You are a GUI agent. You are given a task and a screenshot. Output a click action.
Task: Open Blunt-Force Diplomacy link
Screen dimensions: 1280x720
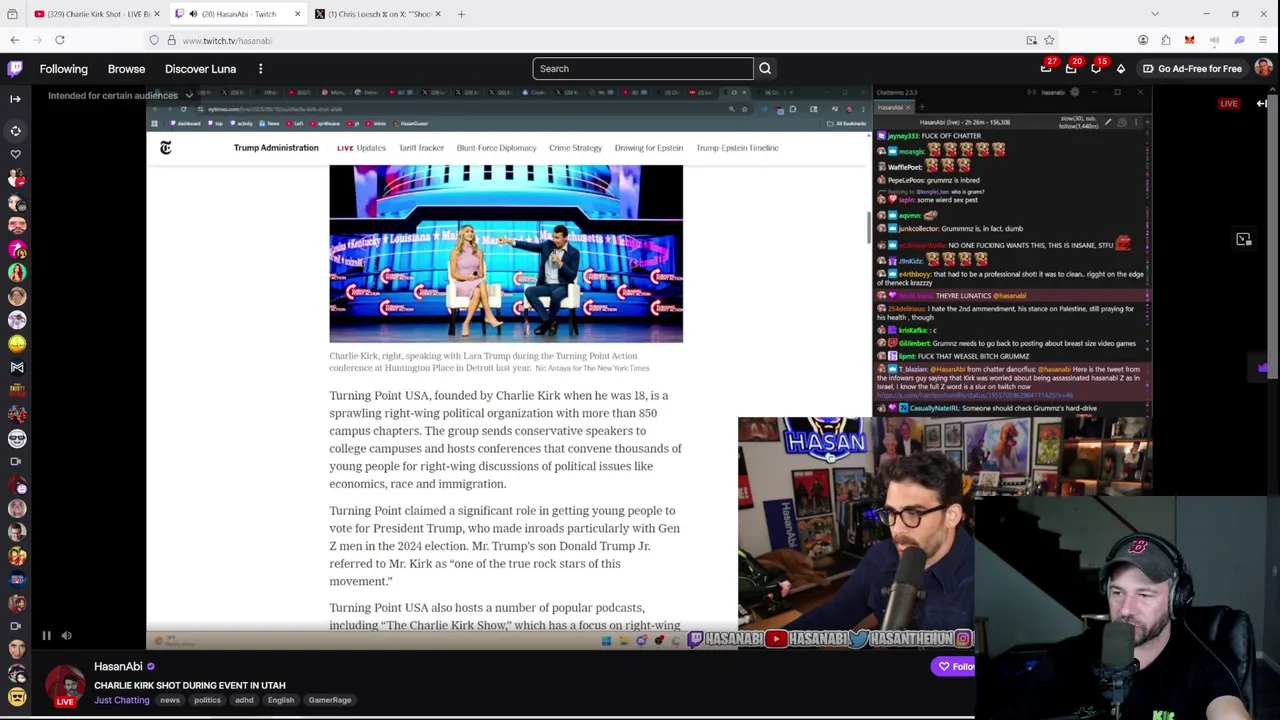(496, 148)
